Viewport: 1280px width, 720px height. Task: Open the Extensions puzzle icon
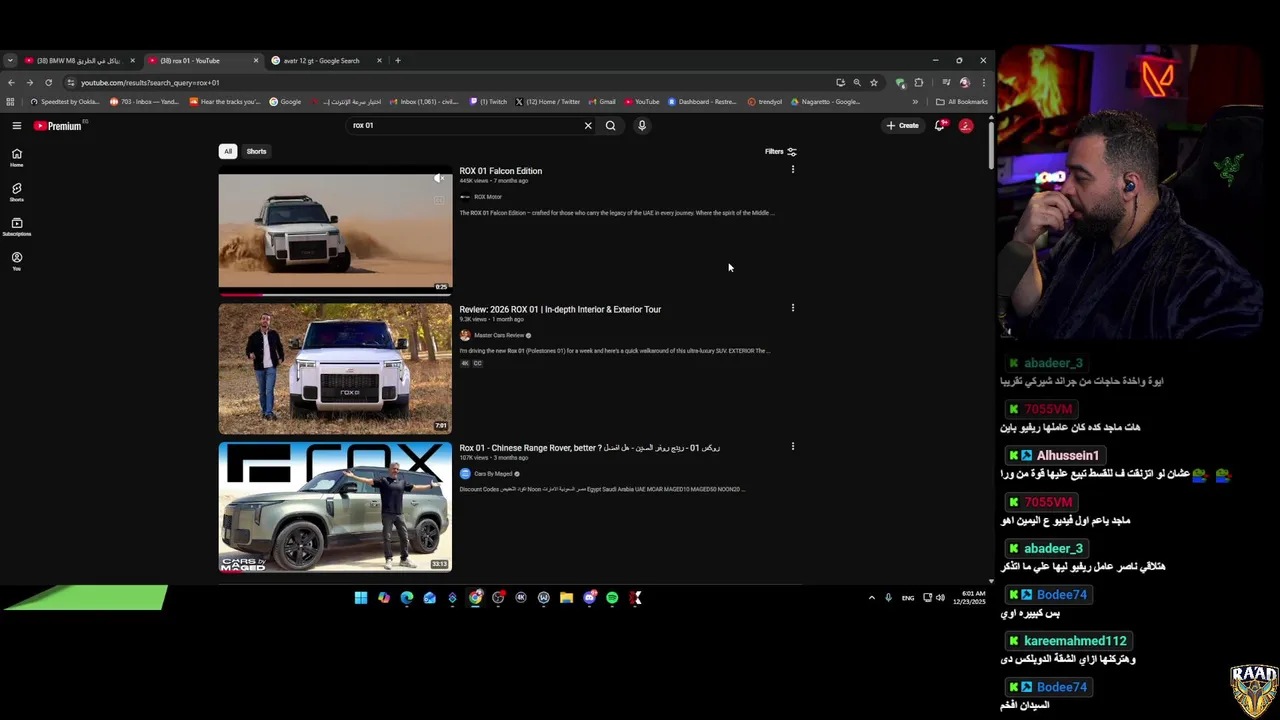(919, 83)
